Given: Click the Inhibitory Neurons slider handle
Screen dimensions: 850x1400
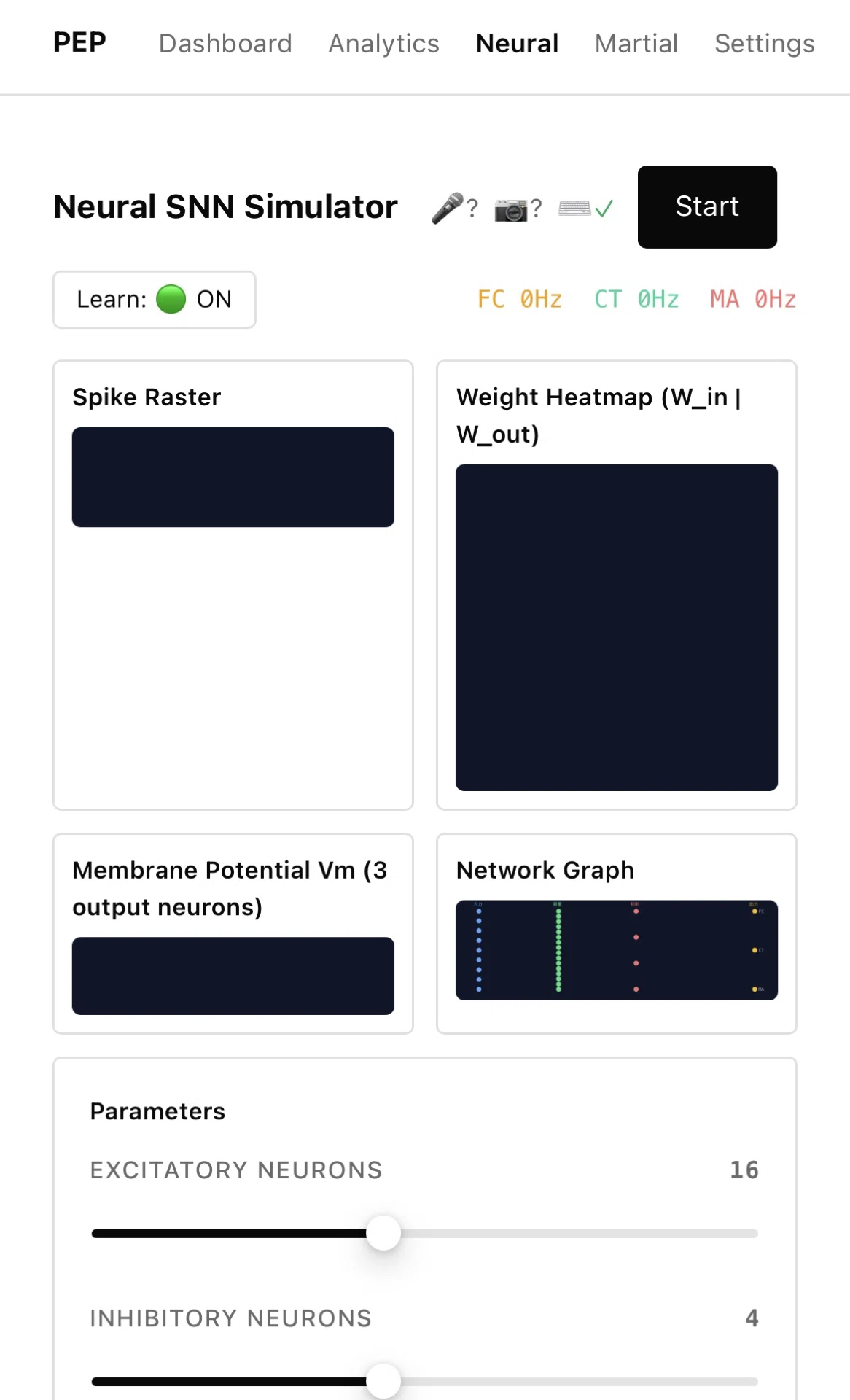Looking at the screenshot, I should click(383, 1382).
